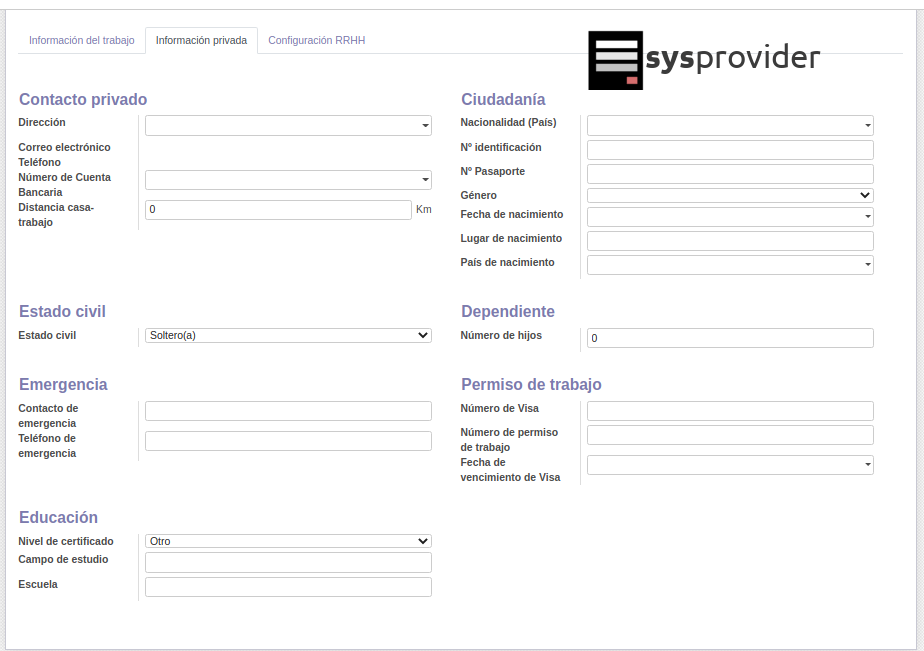Go to Configuración RRHH tab

pyautogui.click(x=316, y=41)
